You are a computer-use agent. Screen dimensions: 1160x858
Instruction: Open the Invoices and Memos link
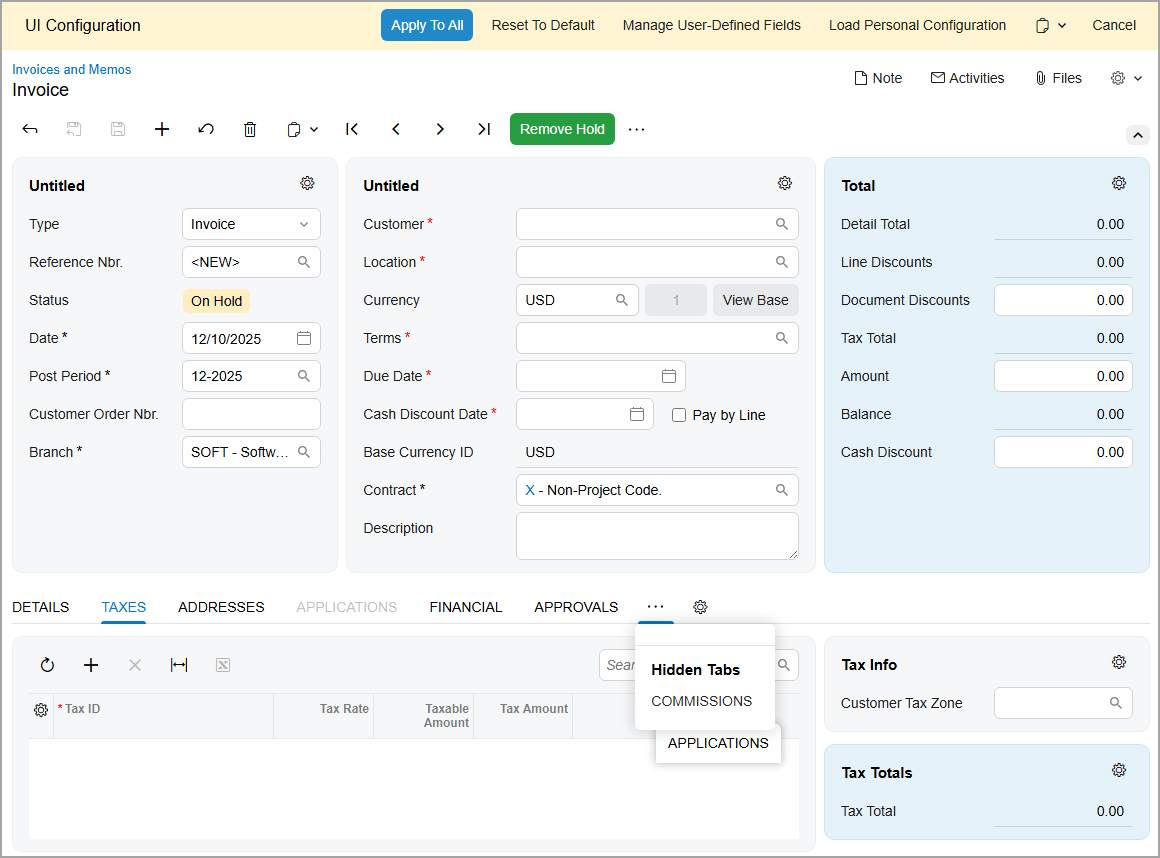coord(72,70)
